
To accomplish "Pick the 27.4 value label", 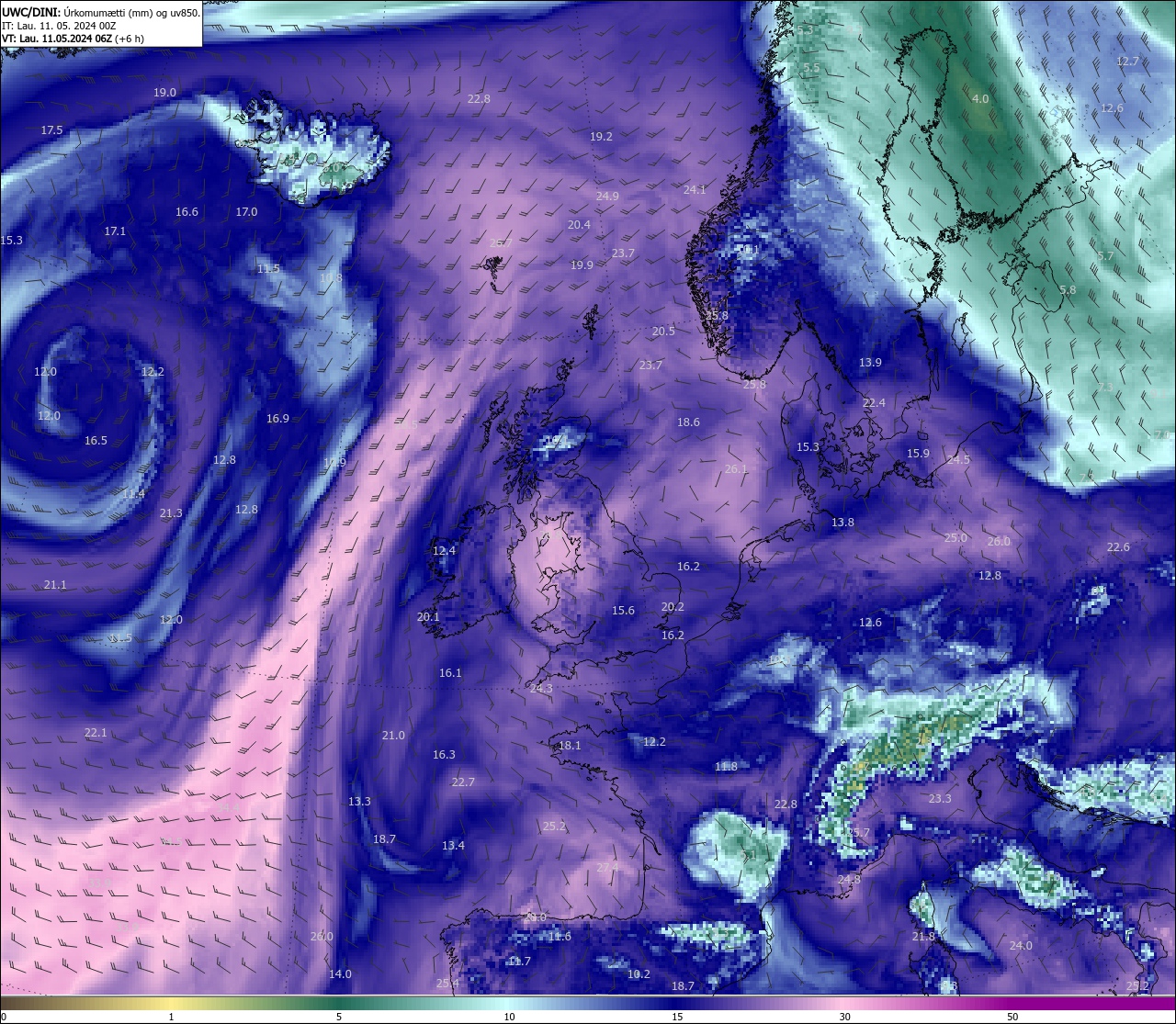I will click(607, 868).
